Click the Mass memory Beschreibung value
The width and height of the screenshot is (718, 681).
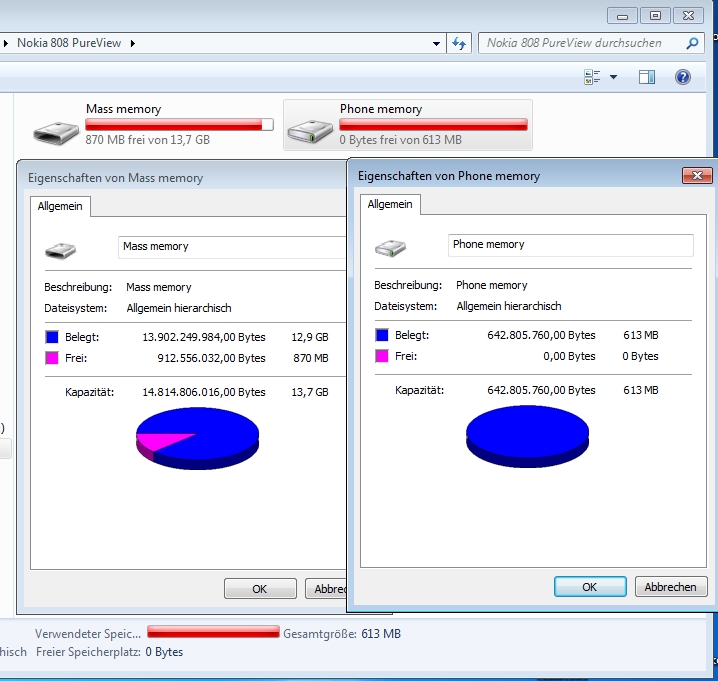point(159,287)
